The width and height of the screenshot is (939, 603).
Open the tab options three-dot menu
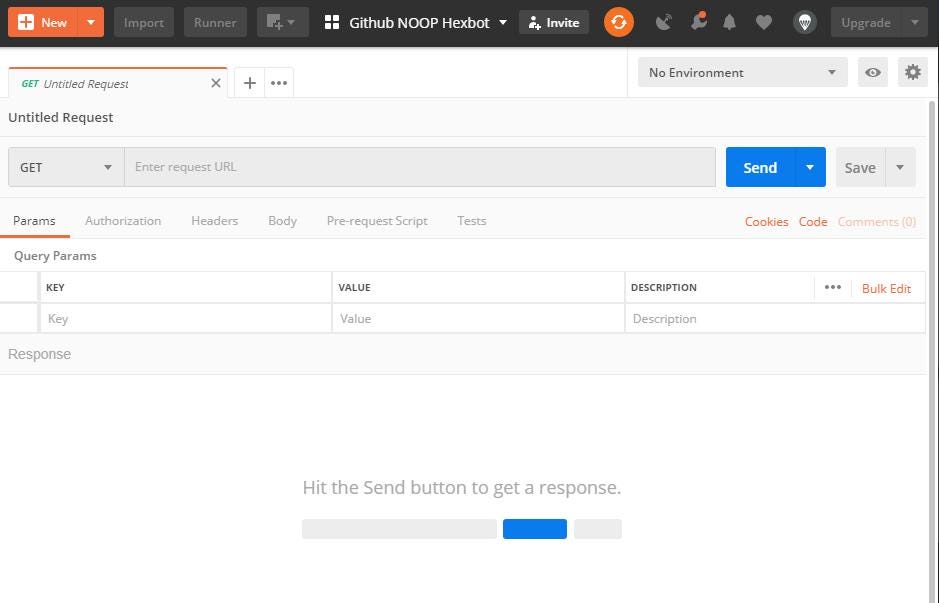[279, 83]
